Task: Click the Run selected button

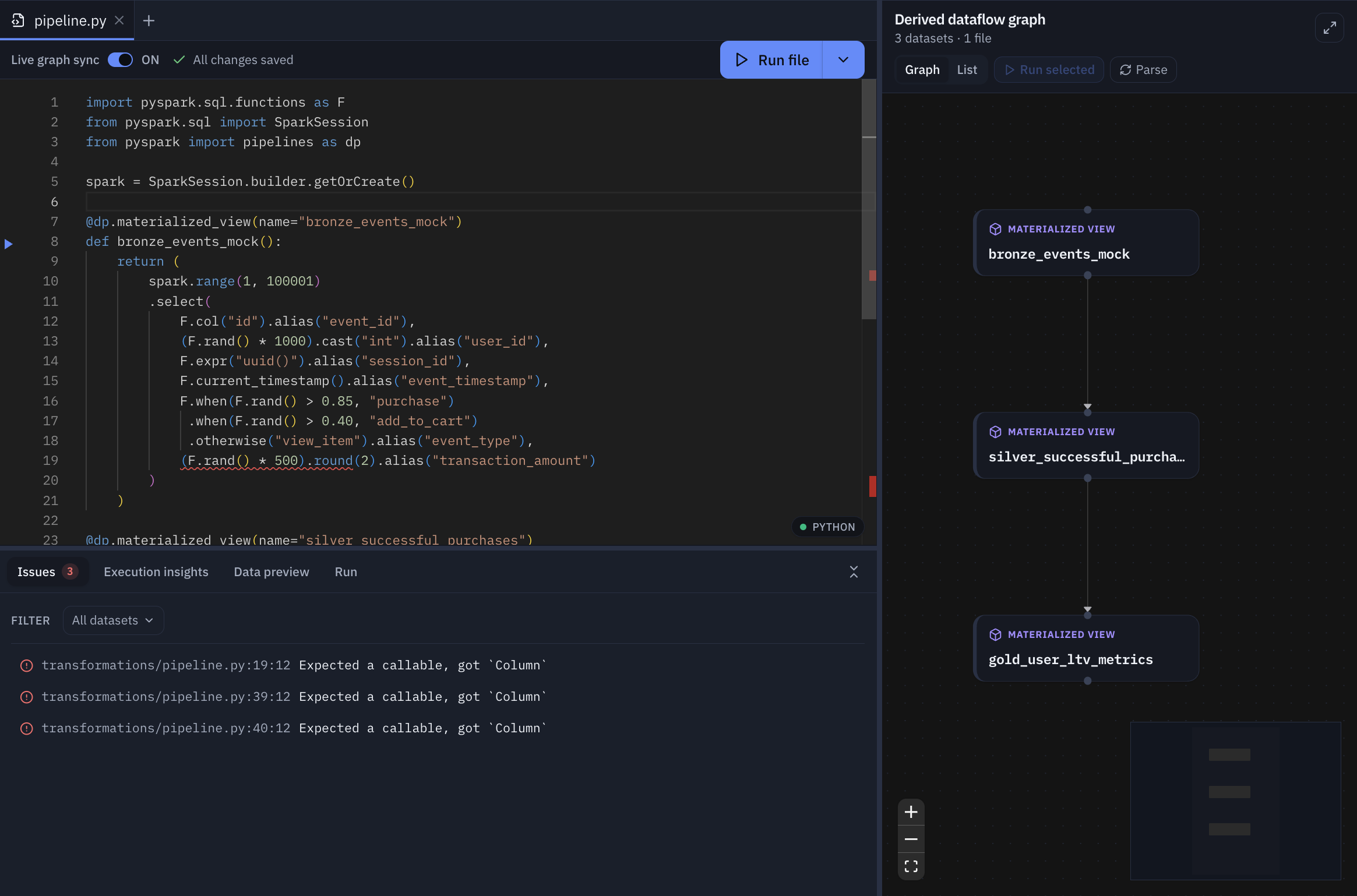Action: pos(1049,70)
